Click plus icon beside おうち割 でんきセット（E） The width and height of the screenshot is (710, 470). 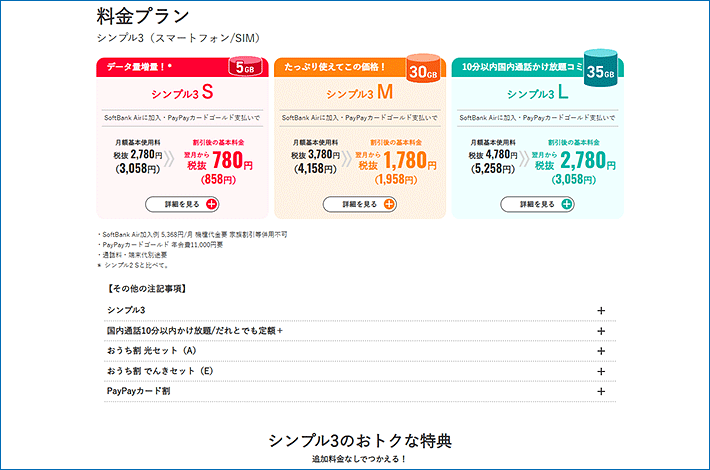(601, 371)
